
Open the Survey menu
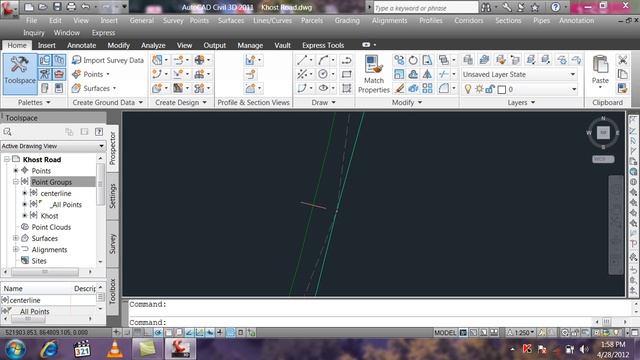[x=173, y=20]
